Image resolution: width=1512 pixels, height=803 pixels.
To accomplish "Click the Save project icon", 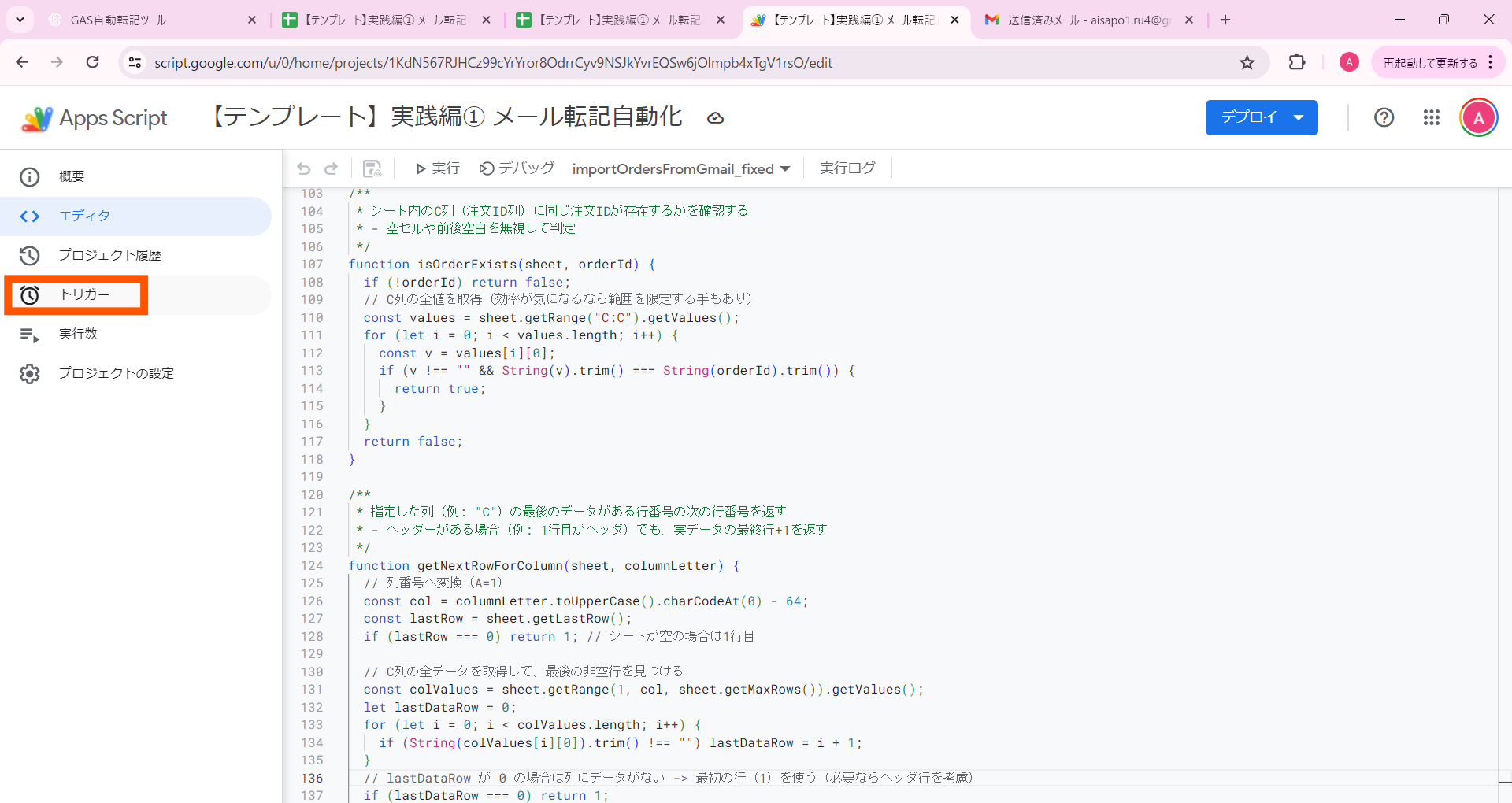I will (371, 168).
